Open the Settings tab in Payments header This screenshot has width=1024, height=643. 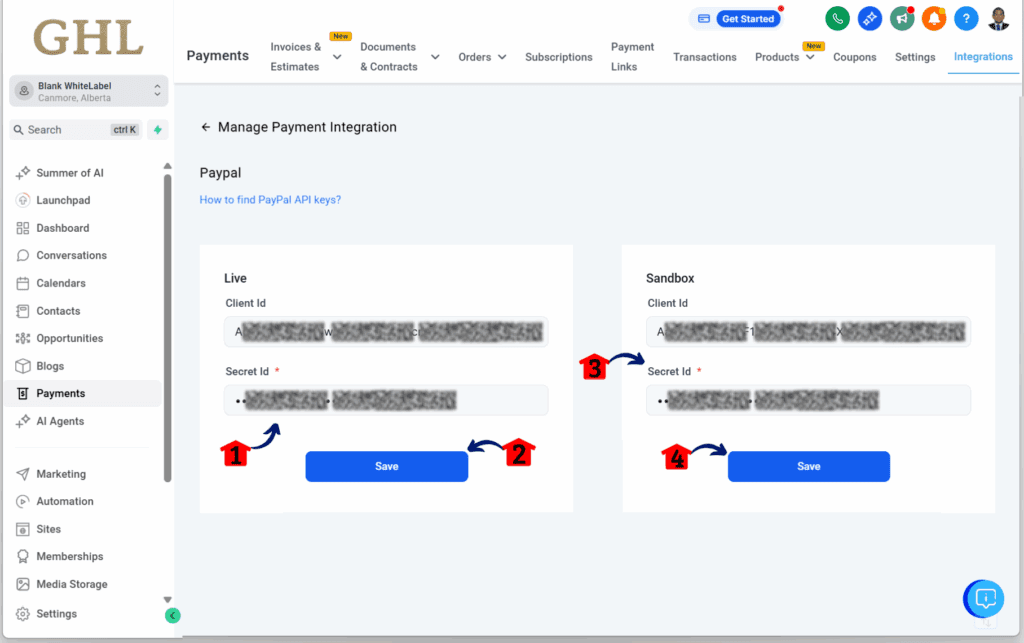click(x=915, y=57)
